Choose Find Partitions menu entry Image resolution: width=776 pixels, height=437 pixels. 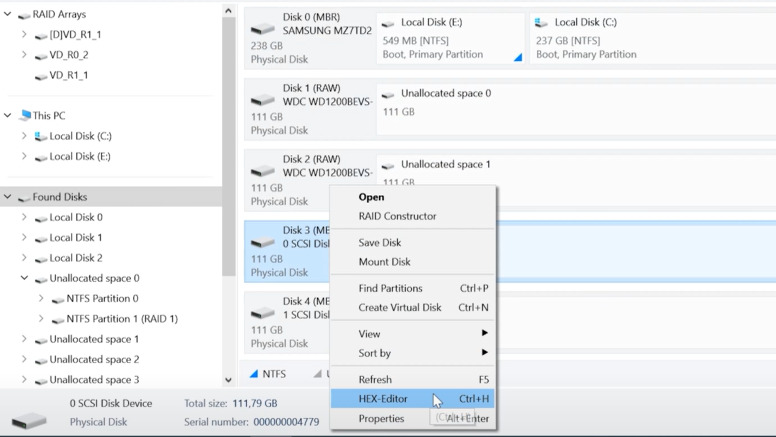pos(412,288)
